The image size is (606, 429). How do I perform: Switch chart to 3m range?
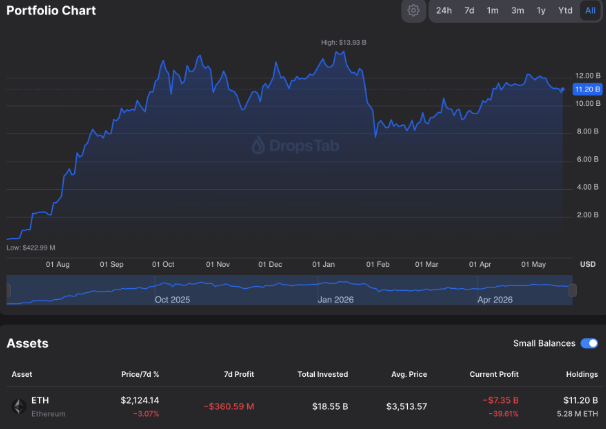[517, 10]
